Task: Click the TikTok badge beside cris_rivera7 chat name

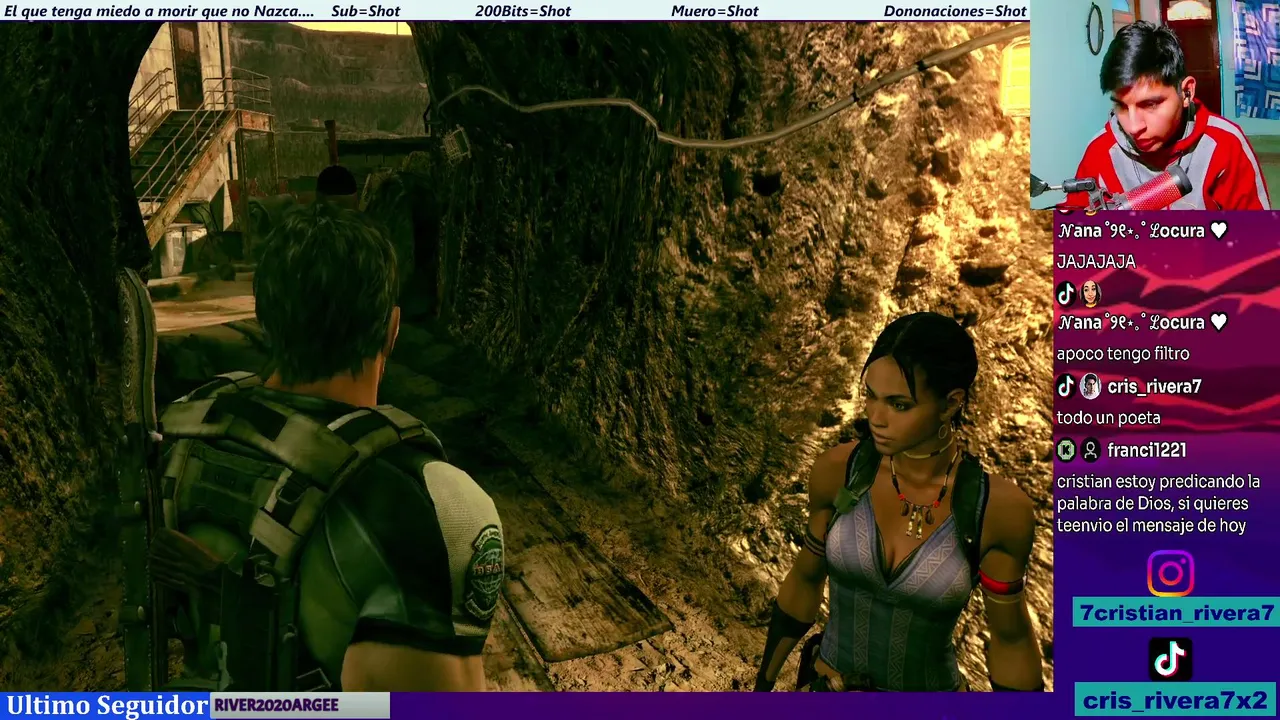Action: [1066, 386]
